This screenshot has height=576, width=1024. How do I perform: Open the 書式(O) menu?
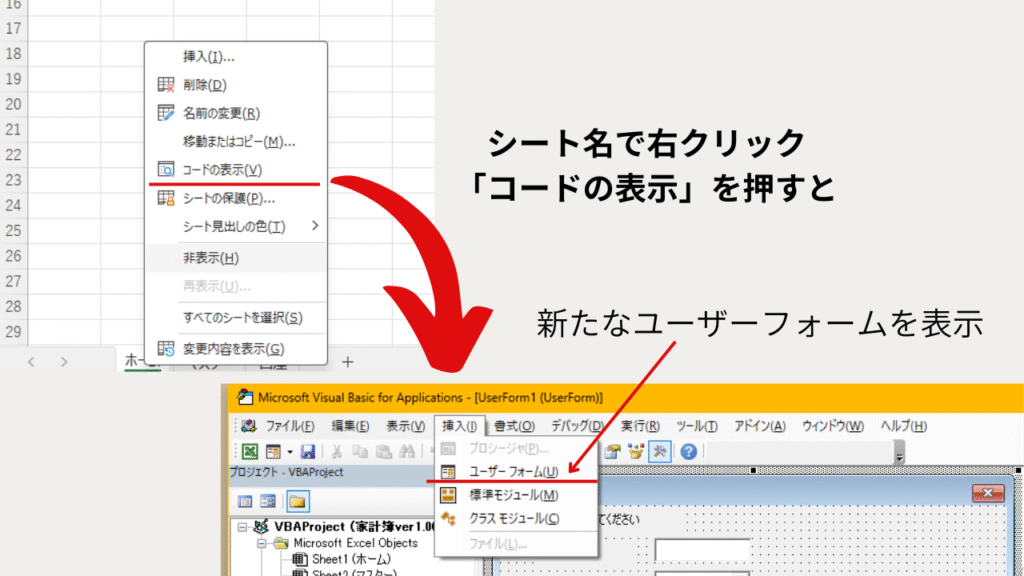tap(514, 426)
